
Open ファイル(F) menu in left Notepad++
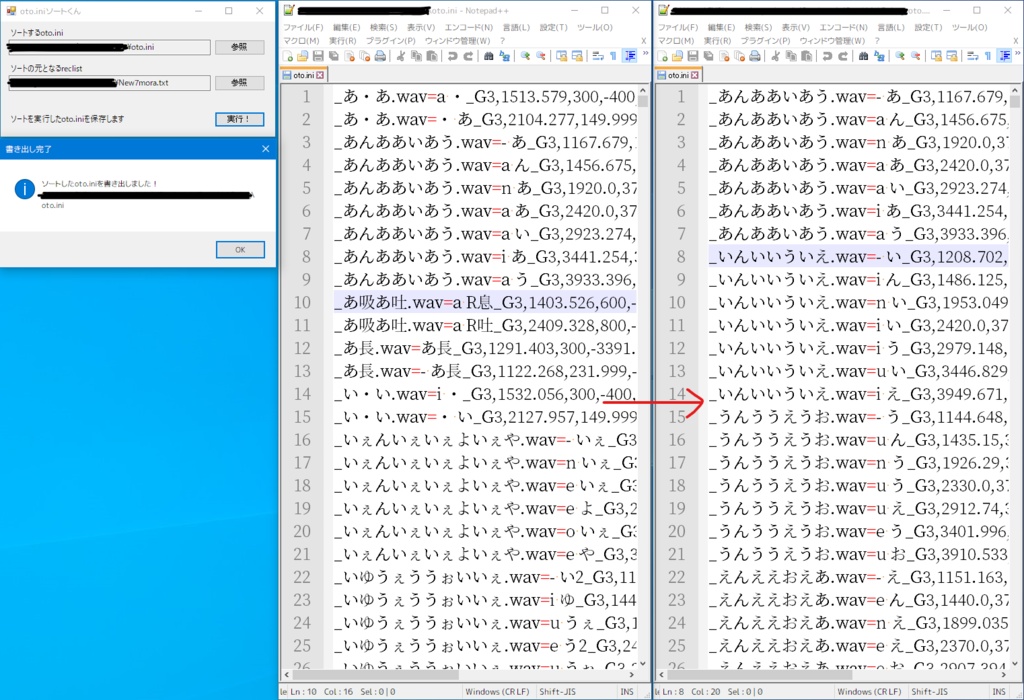tap(303, 27)
